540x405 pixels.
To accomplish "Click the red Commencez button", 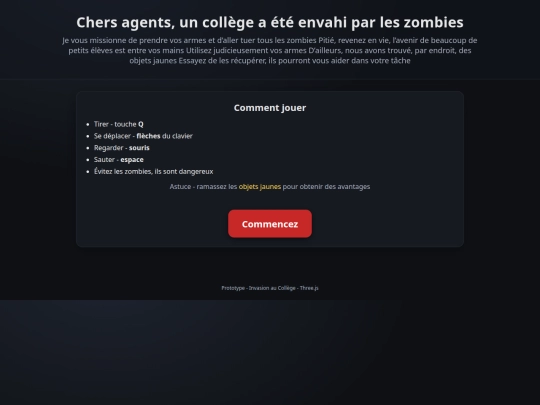I will [270, 224].
